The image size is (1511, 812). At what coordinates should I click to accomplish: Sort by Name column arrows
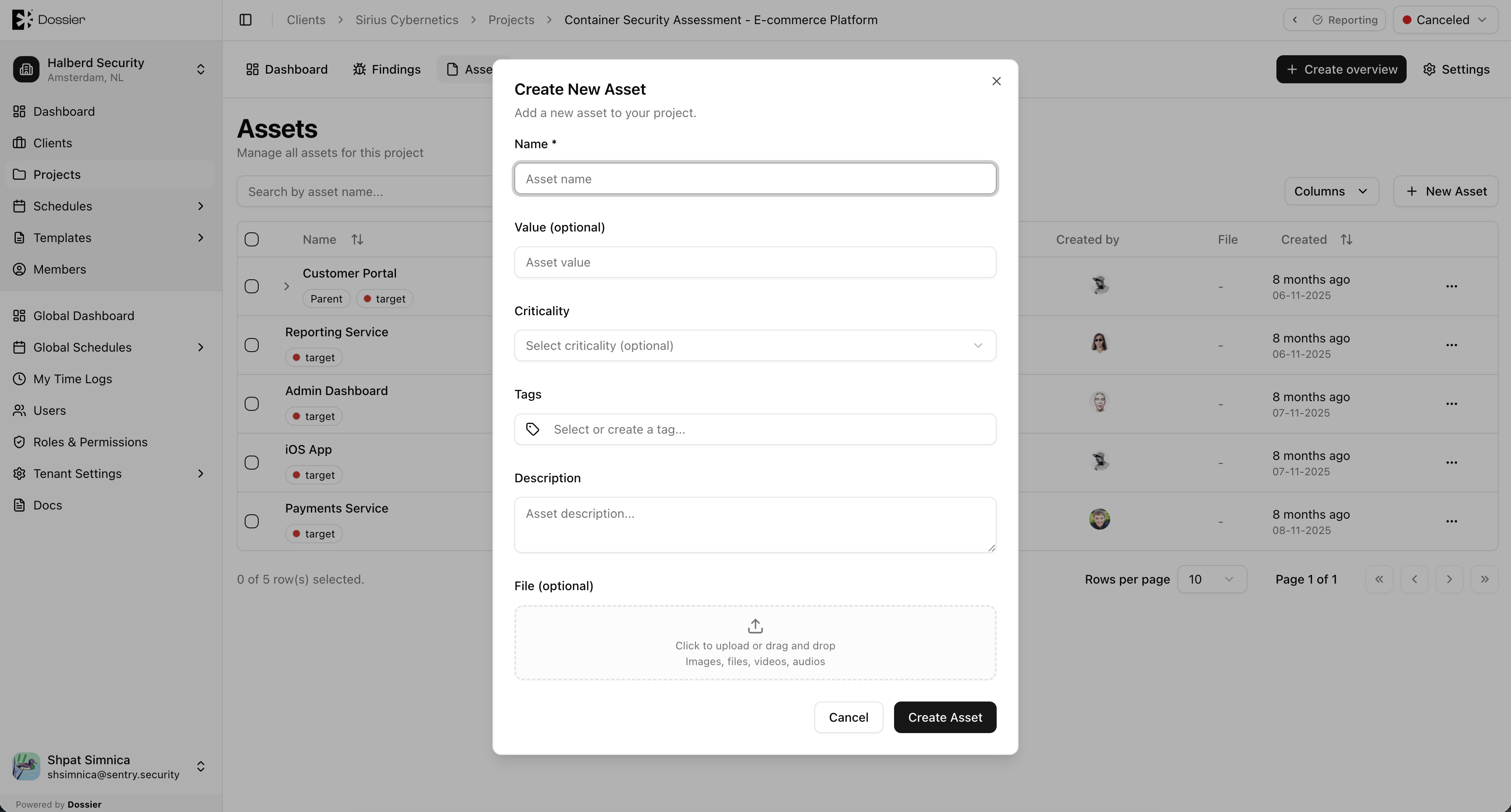tap(357, 239)
